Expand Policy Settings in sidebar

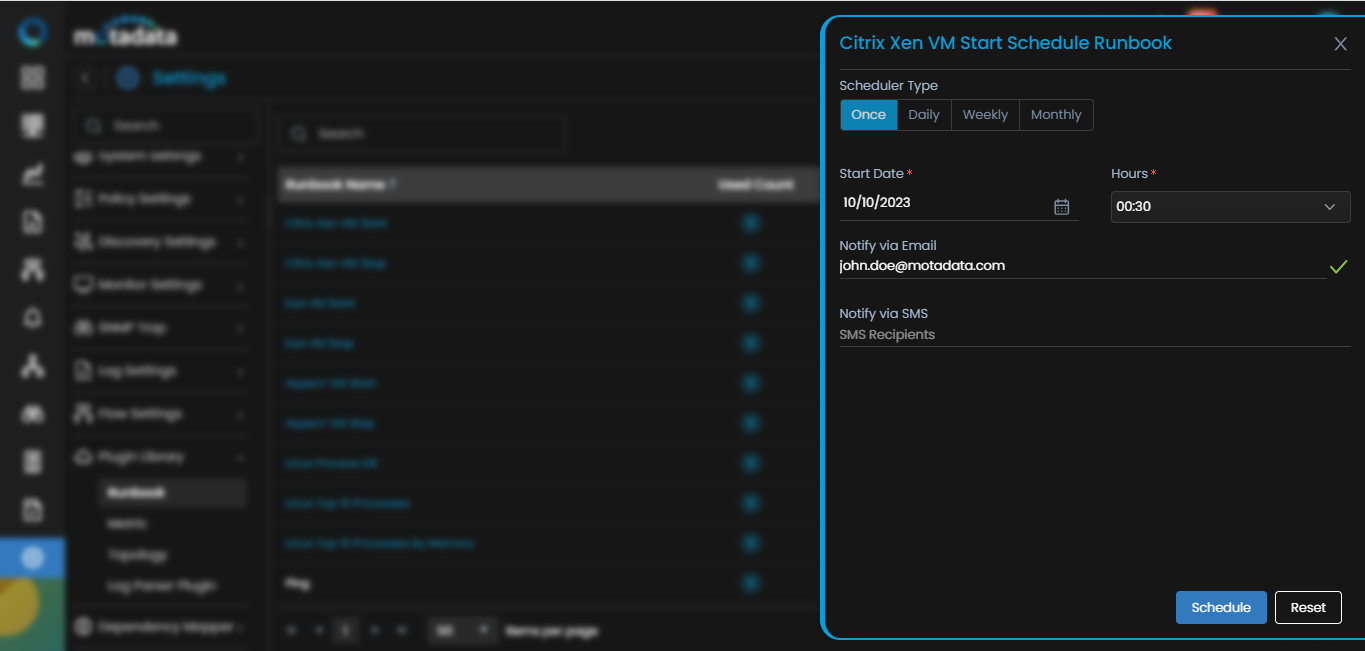[160, 199]
